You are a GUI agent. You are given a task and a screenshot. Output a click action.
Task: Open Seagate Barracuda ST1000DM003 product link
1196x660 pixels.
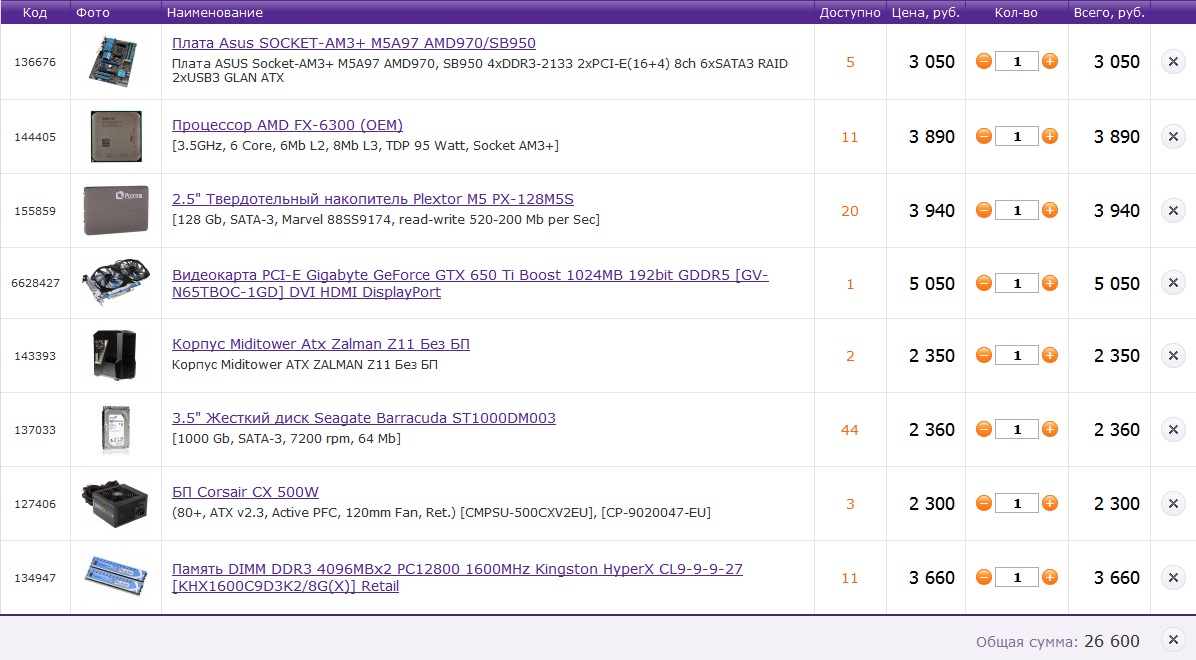coord(364,418)
